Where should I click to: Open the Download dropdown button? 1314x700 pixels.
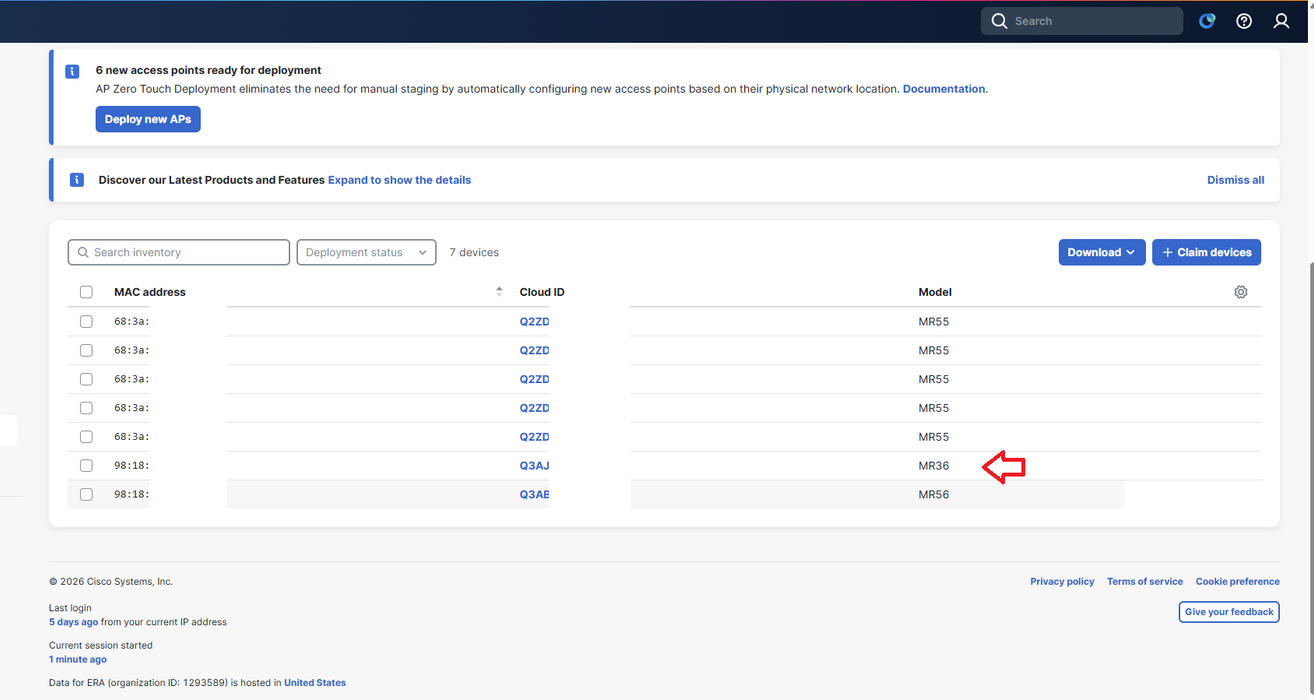1101,252
